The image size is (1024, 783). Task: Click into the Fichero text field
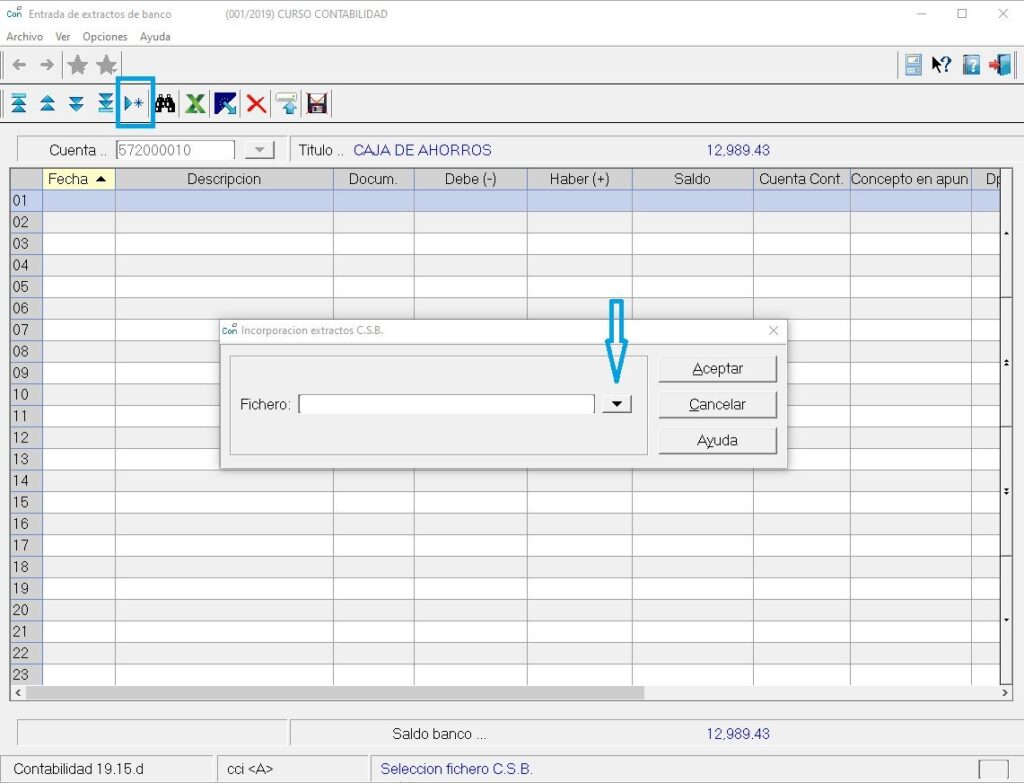[x=446, y=404]
